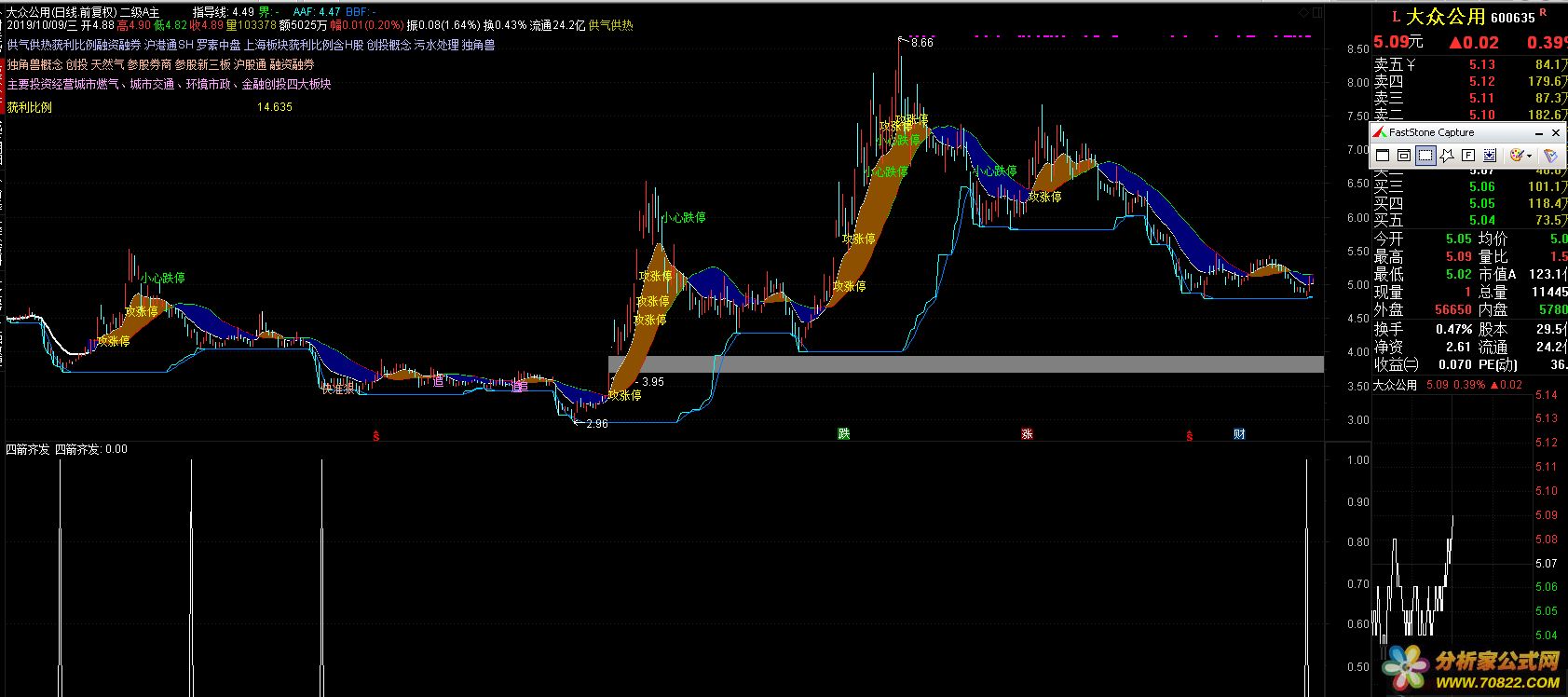Image resolution: width=1568 pixels, height=697 pixels.
Task: Click 今开 value 5.05
Action: (1458, 239)
